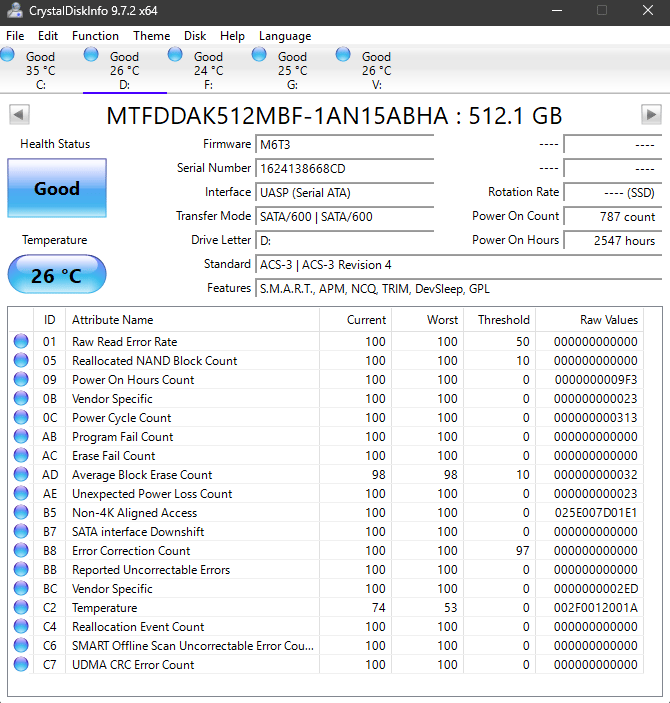670x703 pixels.
Task: Click the Standard ACS-3 field
Action: tap(459, 265)
